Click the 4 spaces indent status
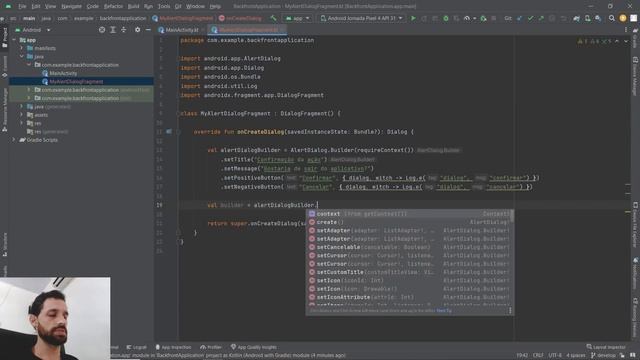The height and width of the screenshot is (360, 640). coord(576,356)
